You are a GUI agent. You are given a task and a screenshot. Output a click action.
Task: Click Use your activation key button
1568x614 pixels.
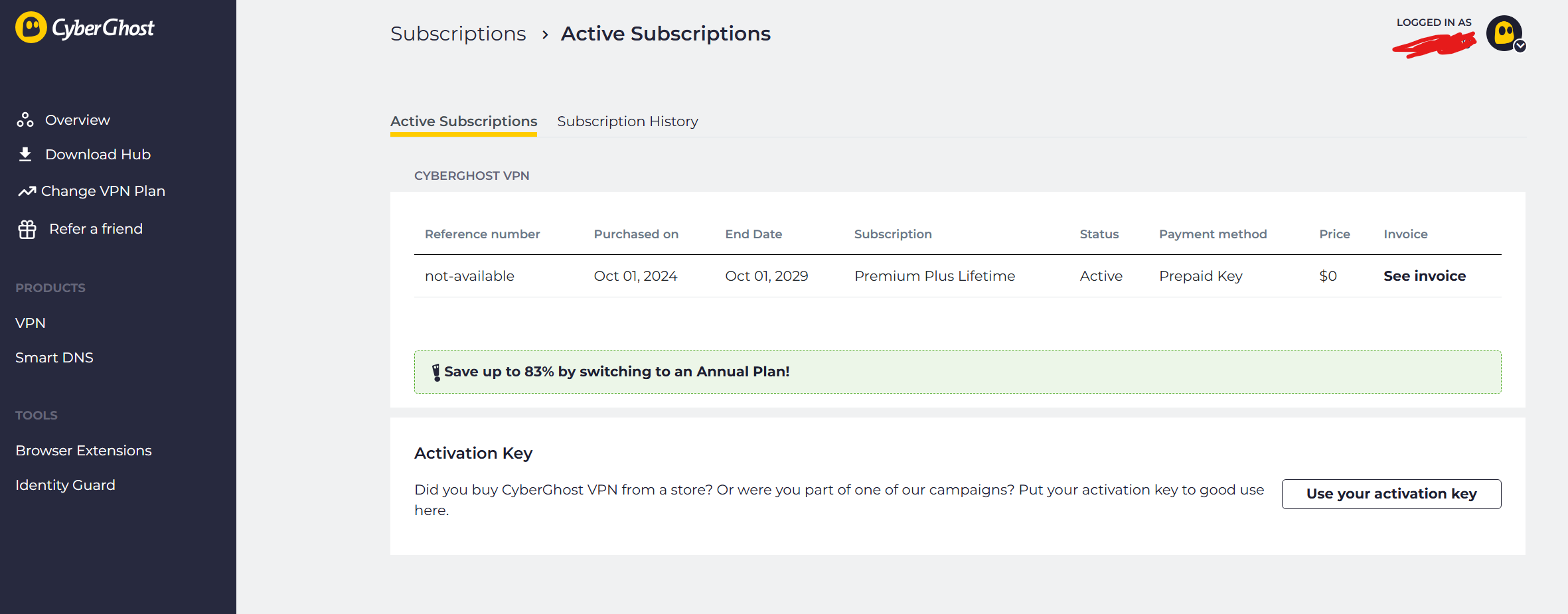(x=1391, y=494)
